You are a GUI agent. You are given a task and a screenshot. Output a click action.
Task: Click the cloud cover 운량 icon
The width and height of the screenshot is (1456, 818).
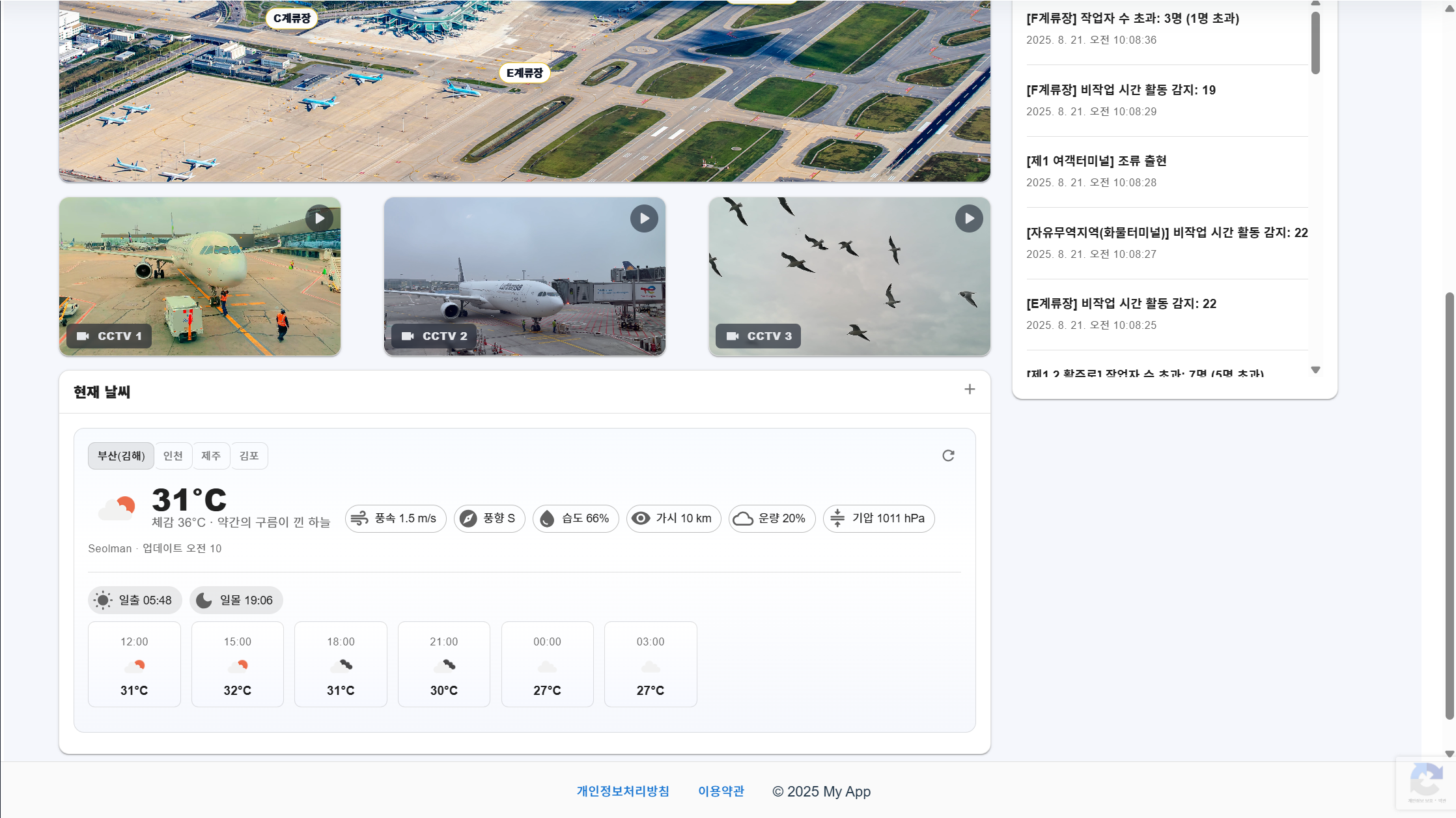[743, 518]
